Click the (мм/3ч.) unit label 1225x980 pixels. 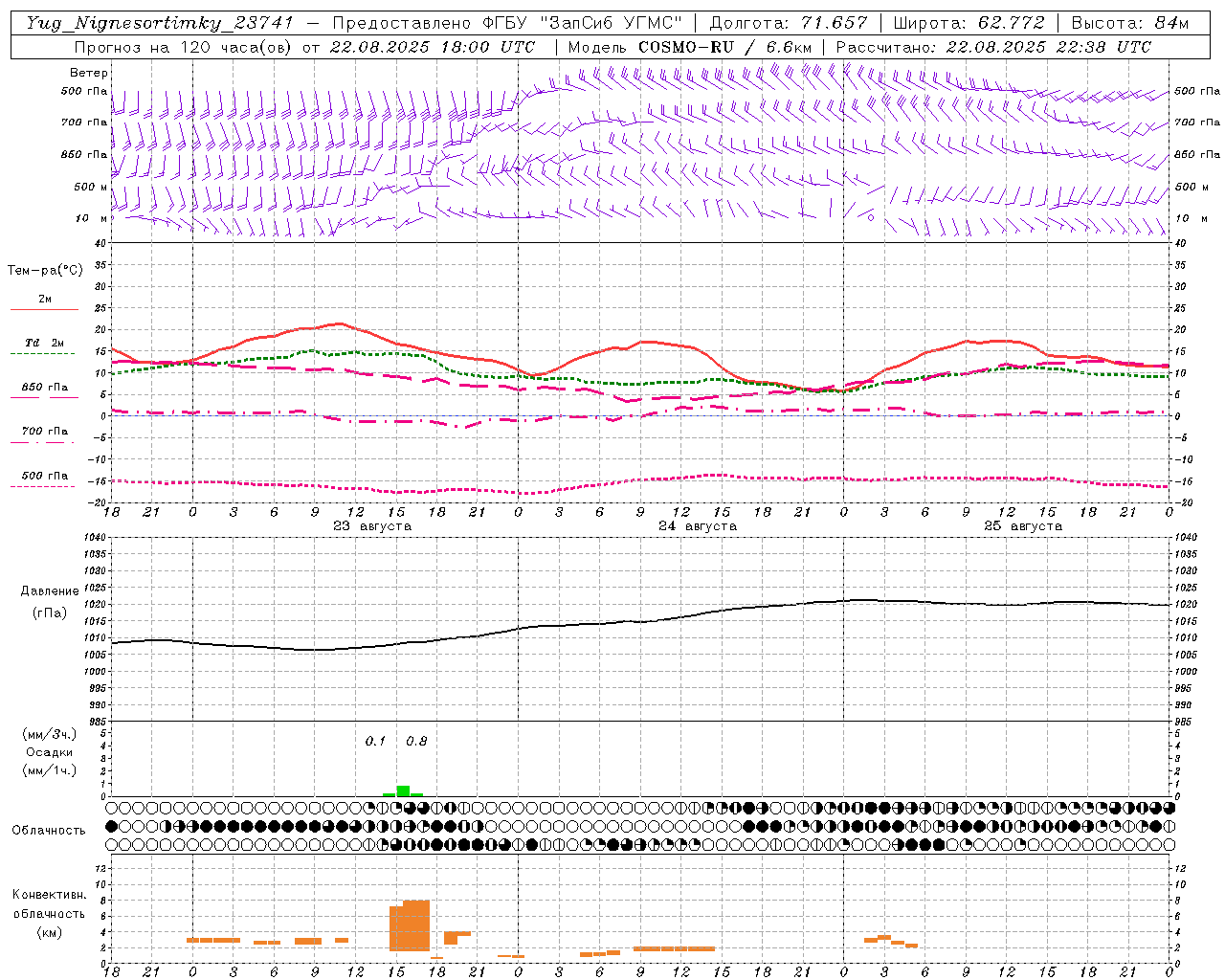pyautogui.click(x=50, y=734)
